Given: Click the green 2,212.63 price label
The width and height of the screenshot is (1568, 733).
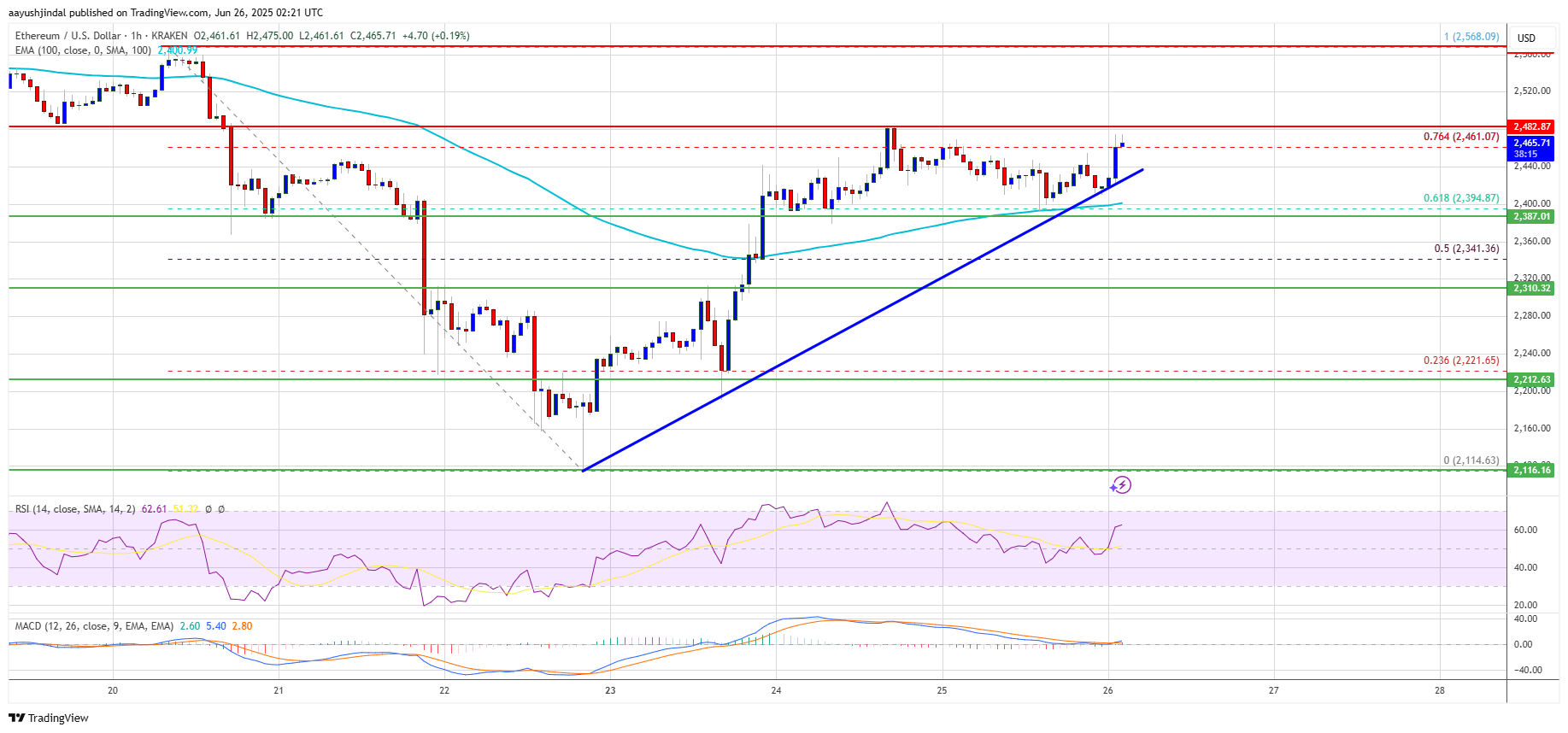Looking at the screenshot, I should pyautogui.click(x=1531, y=379).
